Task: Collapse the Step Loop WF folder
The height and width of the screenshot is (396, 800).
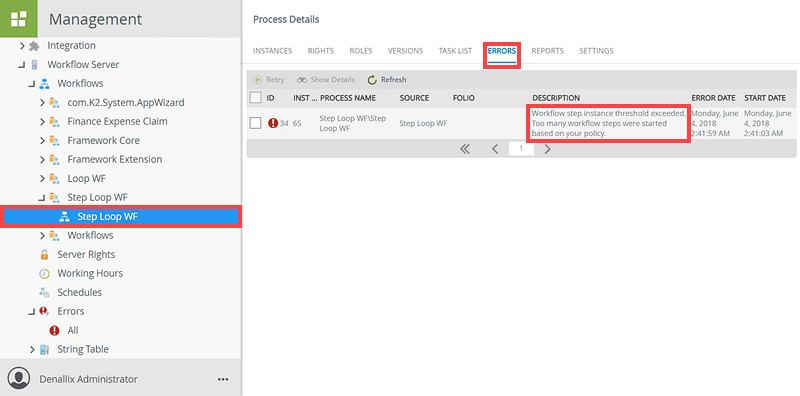Action: 42,197
